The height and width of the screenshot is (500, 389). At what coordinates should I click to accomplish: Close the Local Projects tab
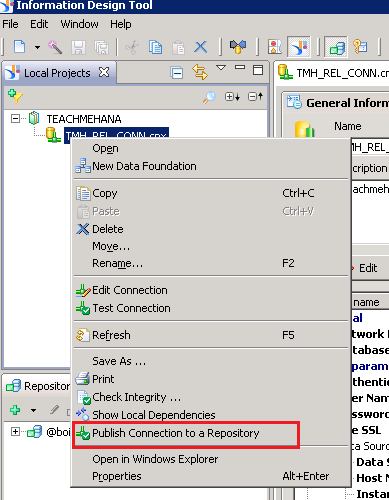[104, 72]
